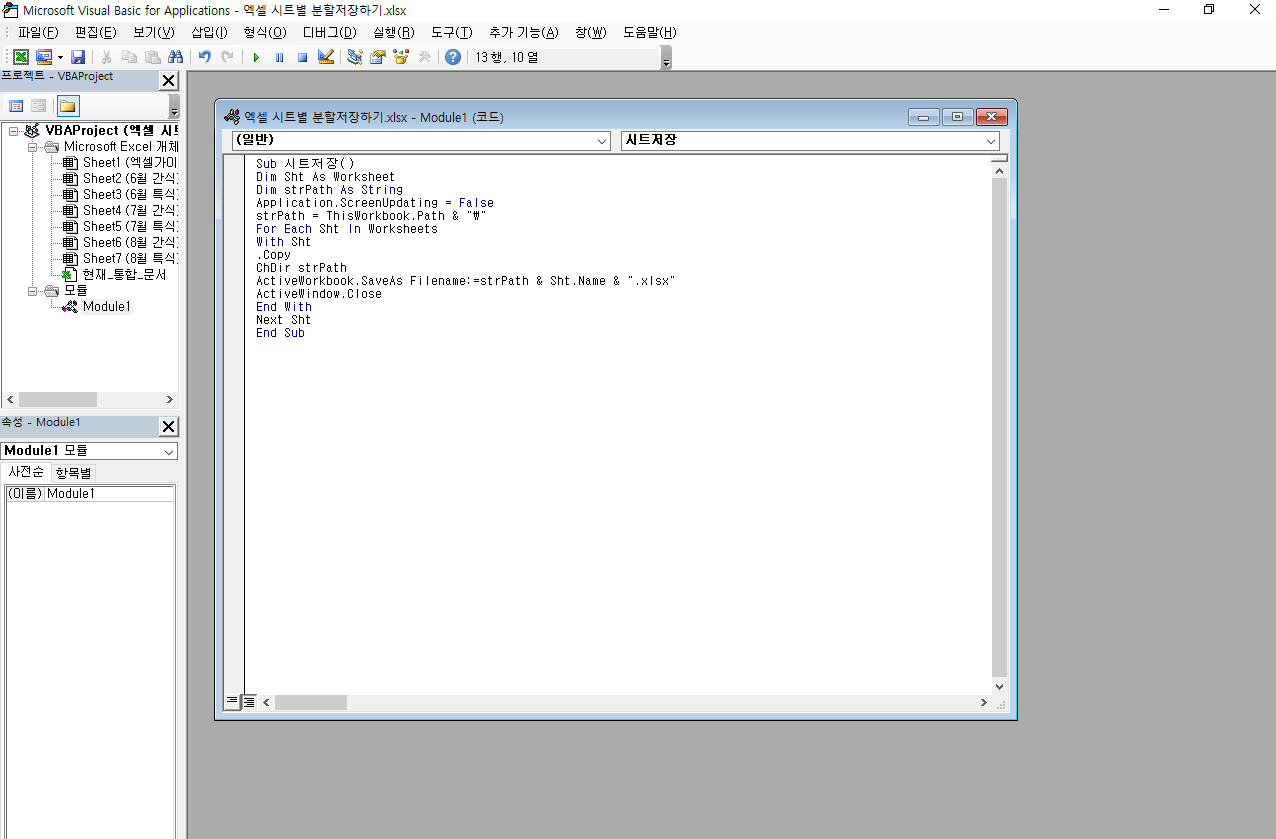Click the Redo arrow icon
This screenshot has height=839, width=1276.
(x=227, y=57)
